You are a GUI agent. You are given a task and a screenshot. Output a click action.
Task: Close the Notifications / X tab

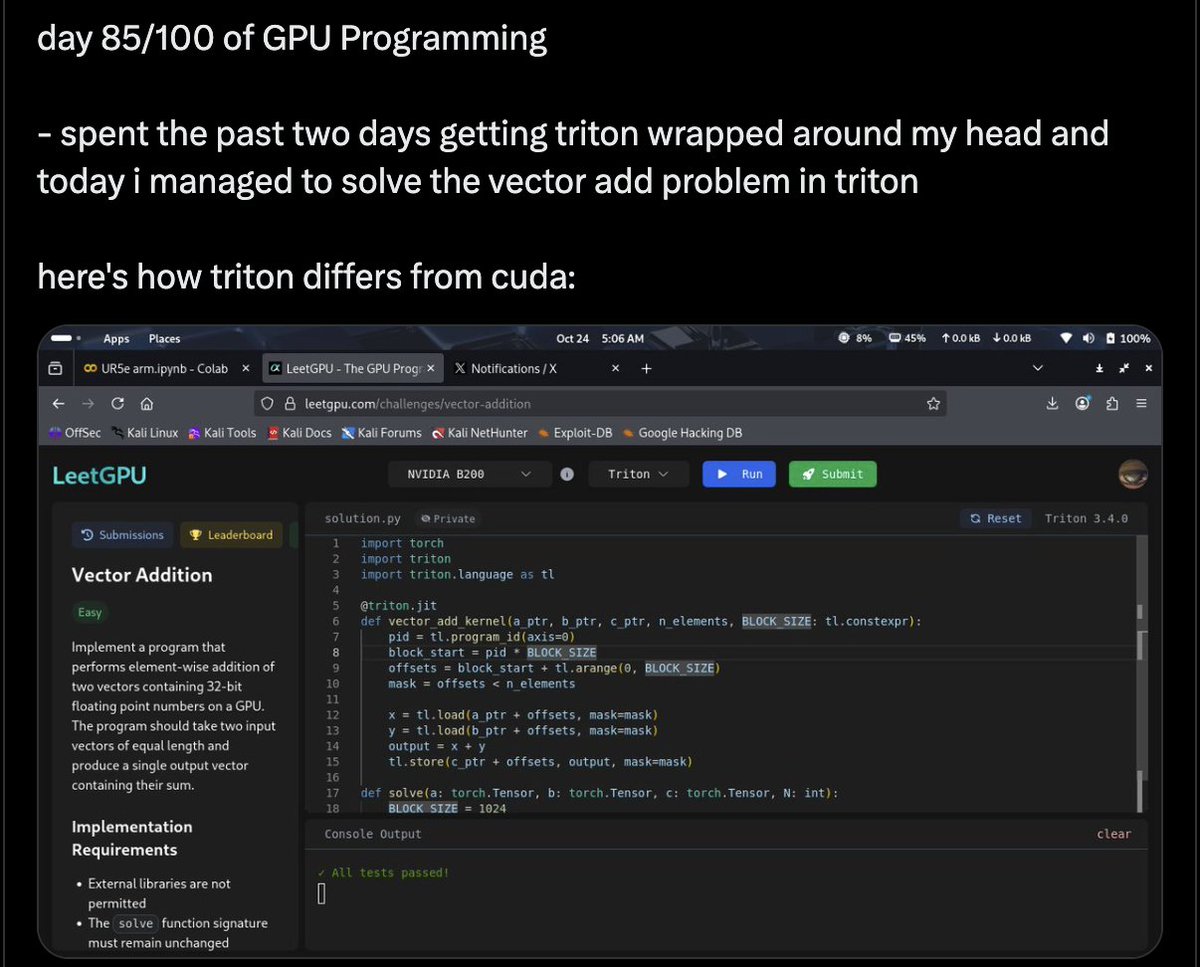pos(616,368)
